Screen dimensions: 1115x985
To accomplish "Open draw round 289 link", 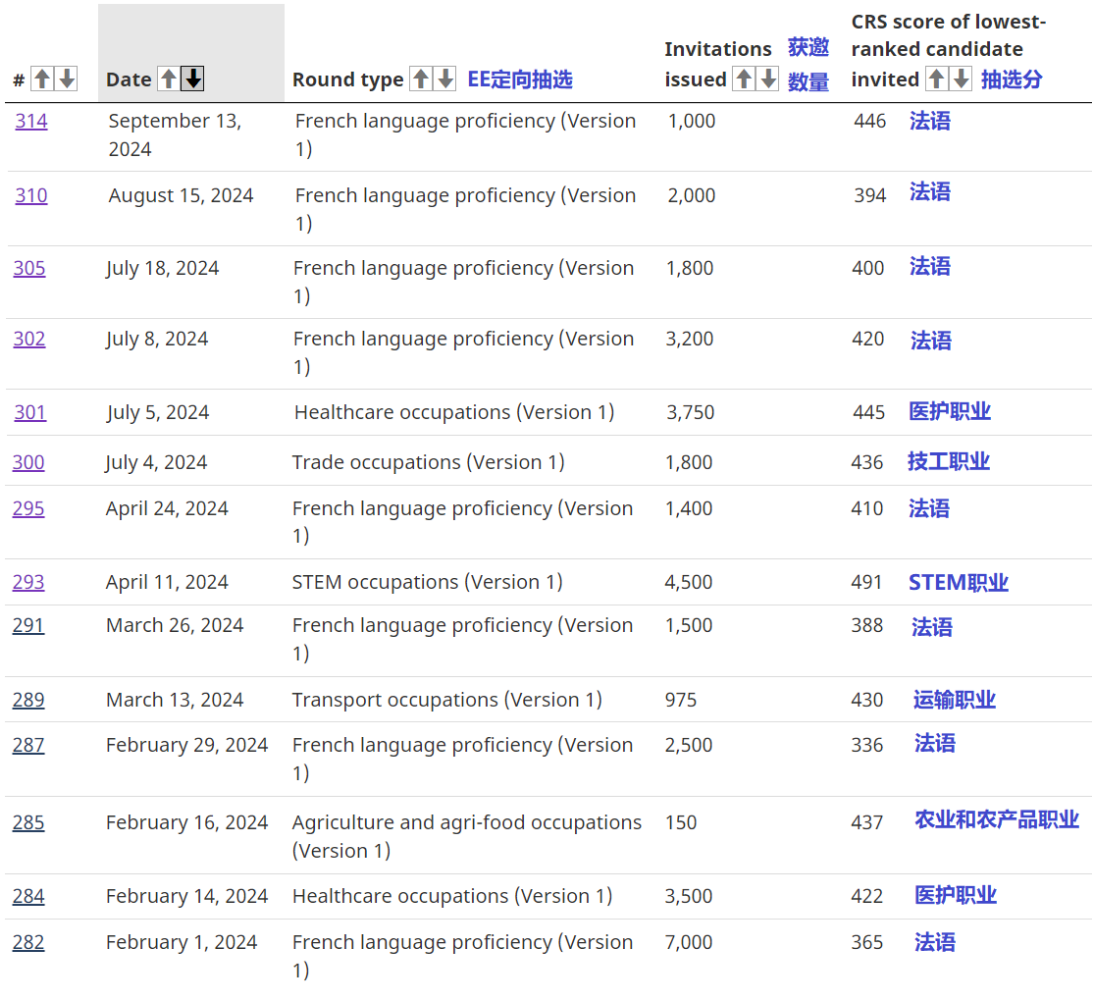I will pyautogui.click(x=28, y=700).
